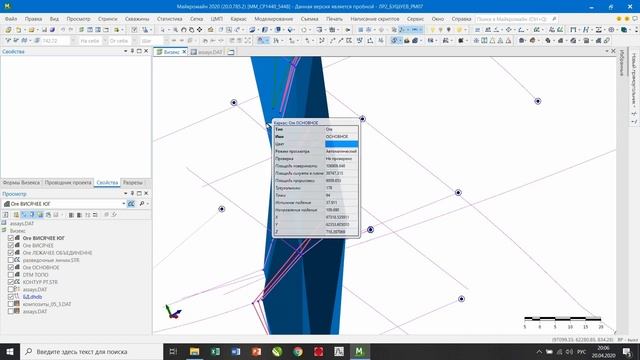
Task: Open the Моделирование menu
Action: coord(273,19)
